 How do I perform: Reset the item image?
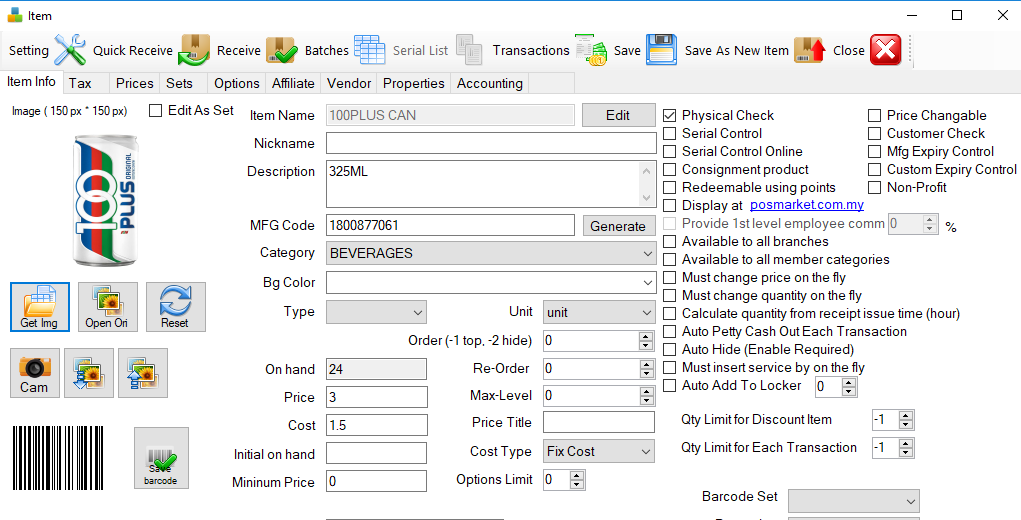pyautogui.click(x=175, y=307)
